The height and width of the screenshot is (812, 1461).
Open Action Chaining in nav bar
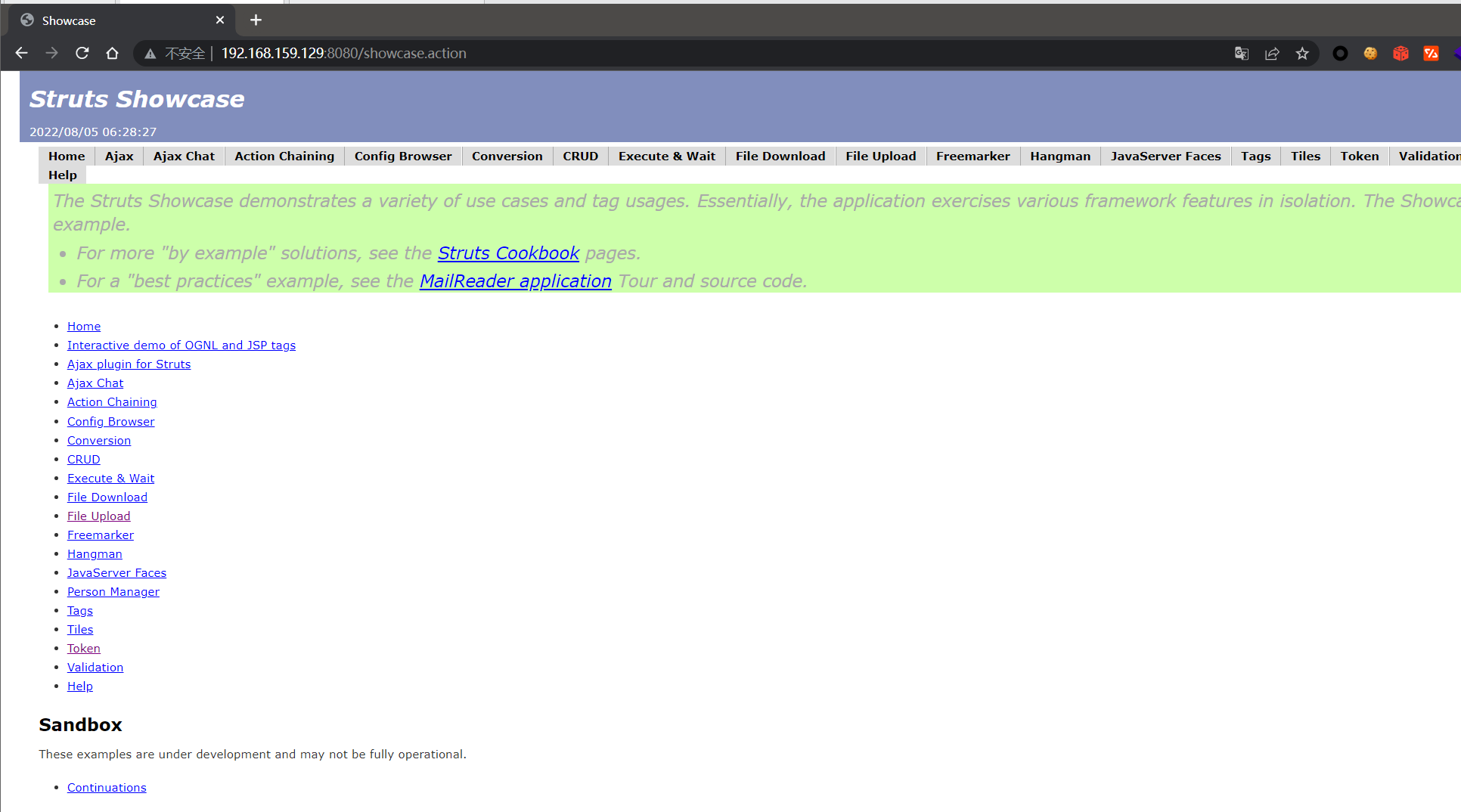tap(284, 156)
